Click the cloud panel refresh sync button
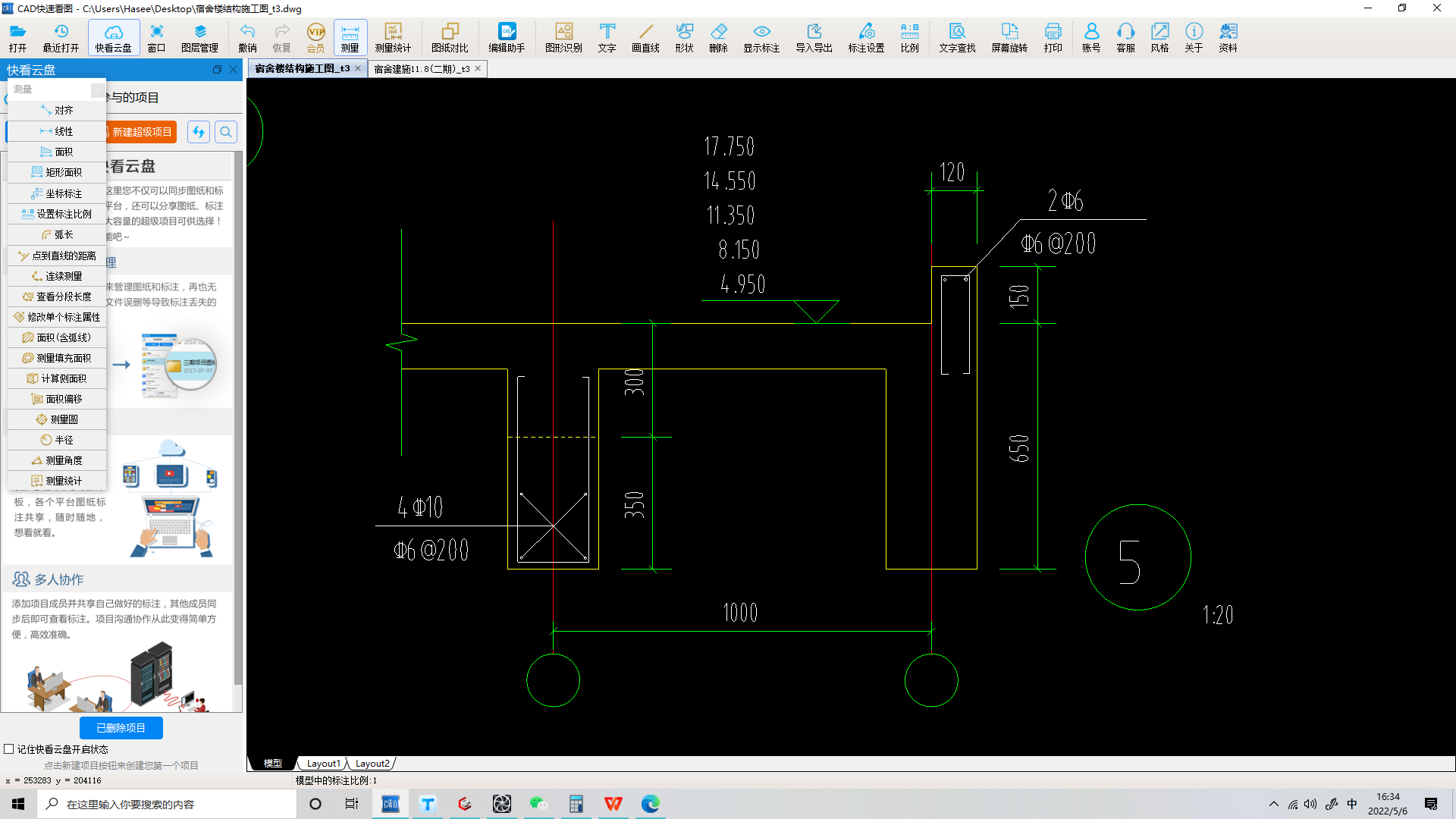Image resolution: width=1456 pixels, height=819 pixels. click(199, 132)
